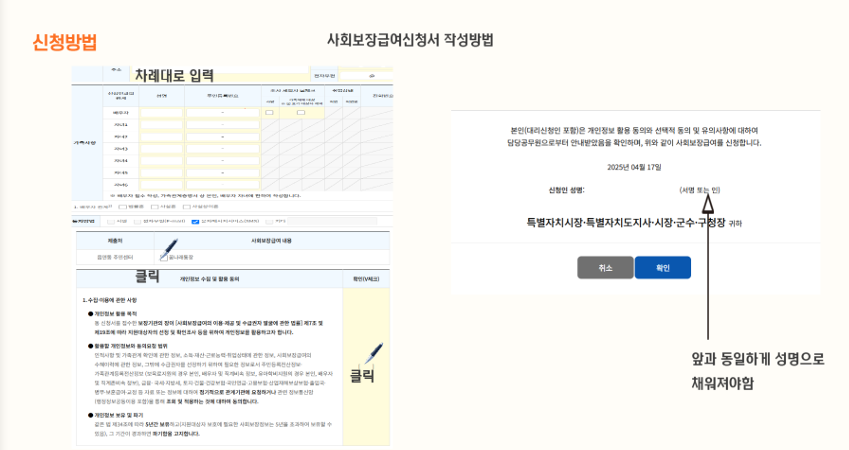Click the 개인정보 수집 및 활용 동의 header

[x=210, y=279]
